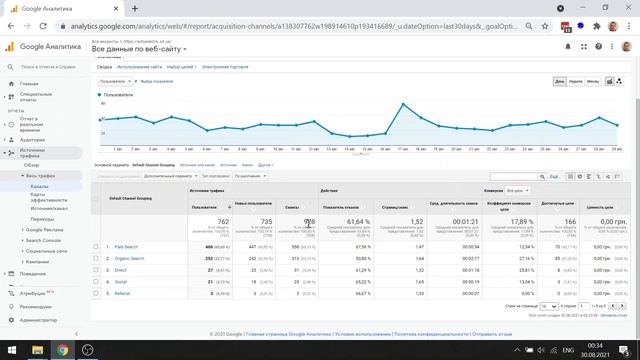The height and width of the screenshot is (360, 640).
Task: Click the table search magnifier button
Action: point(542,176)
